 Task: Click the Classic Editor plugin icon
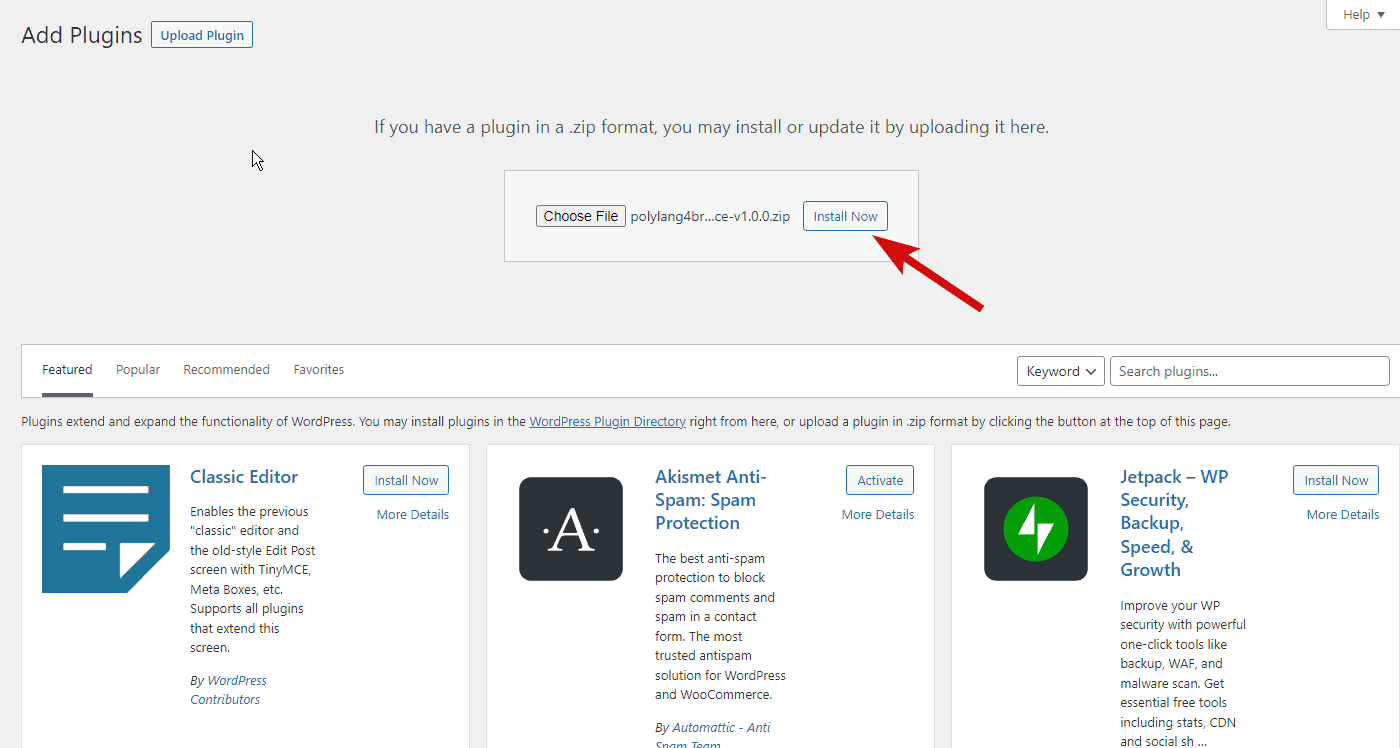coord(106,529)
